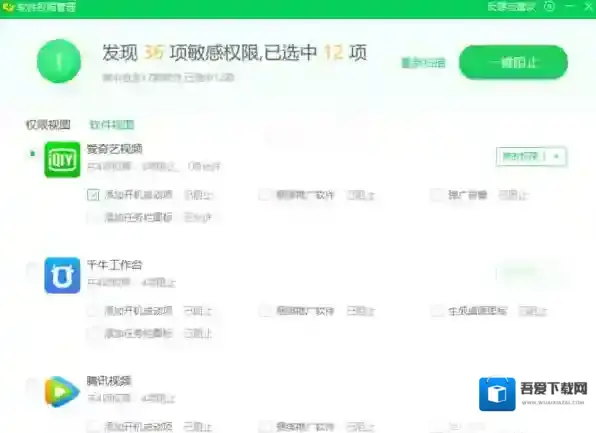
Task: Select the 腾讯视频 play-shaped app icon
Action: [x=62, y=392]
